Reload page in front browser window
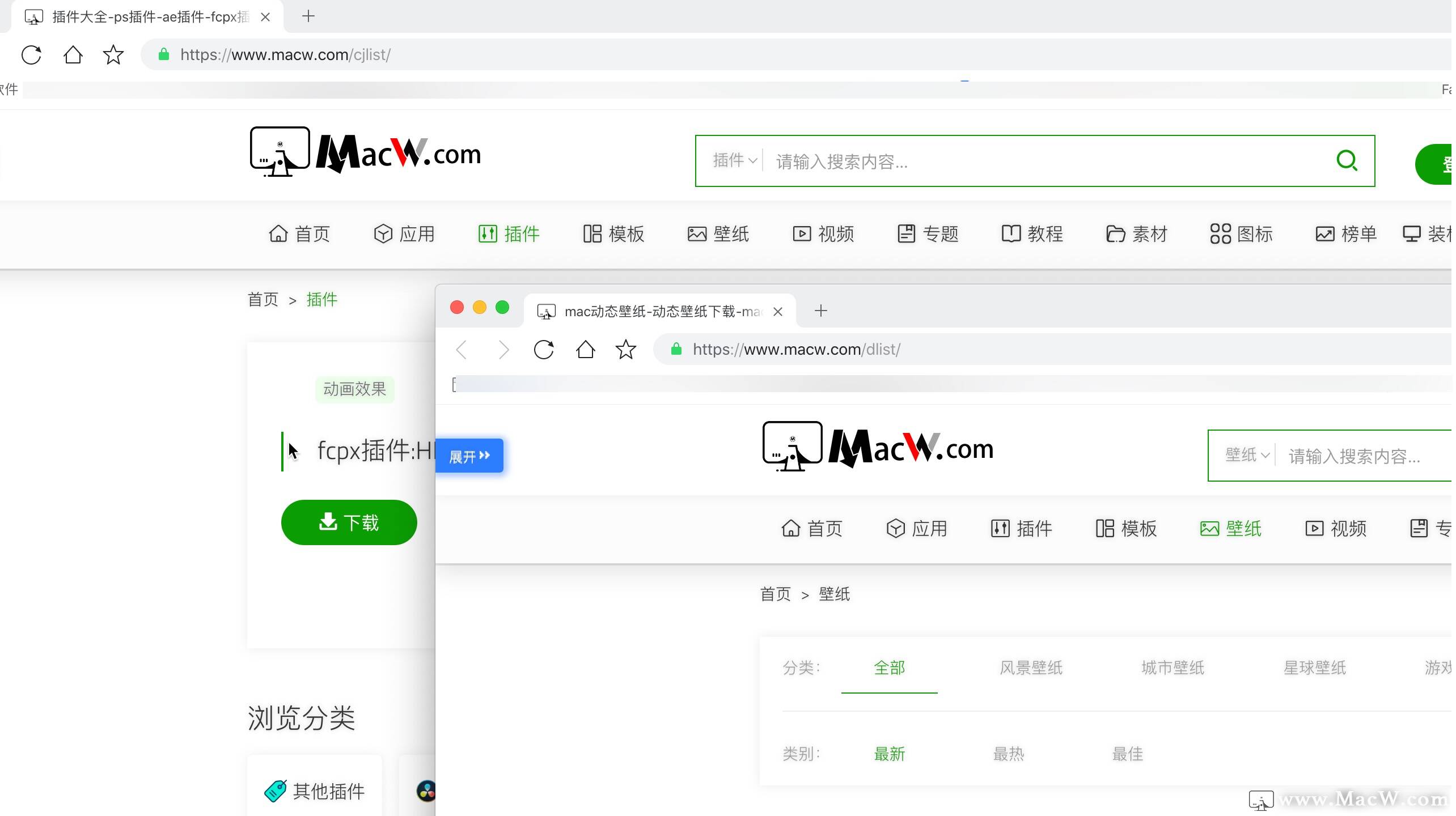This screenshot has height=816, width=1456. coord(544,350)
